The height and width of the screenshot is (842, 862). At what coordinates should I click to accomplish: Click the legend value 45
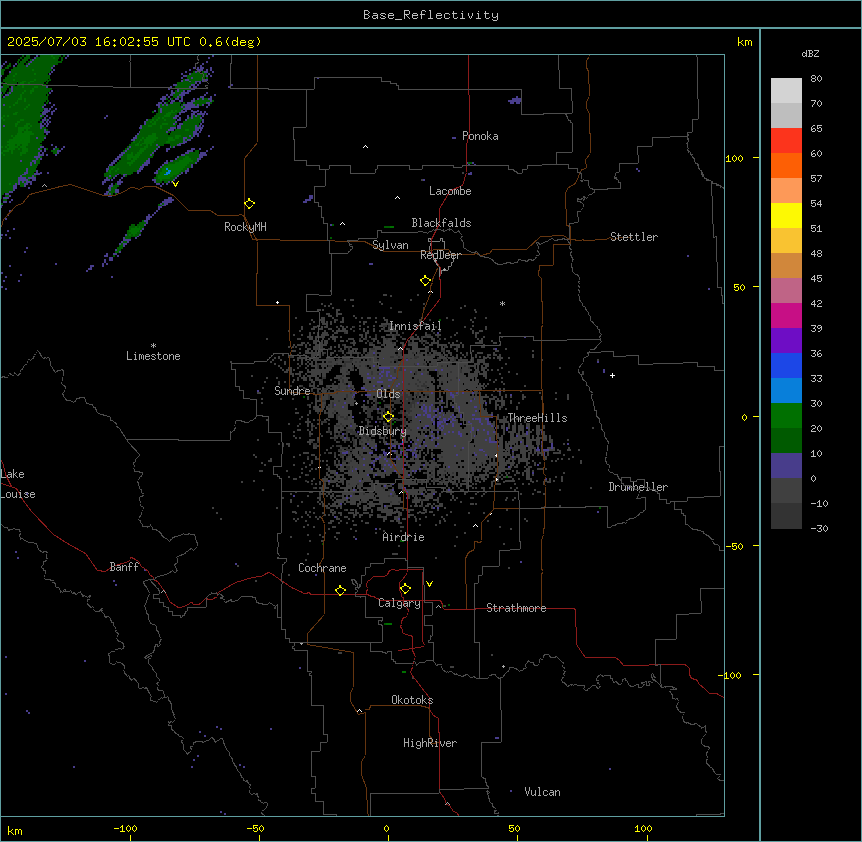click(816, 278)
